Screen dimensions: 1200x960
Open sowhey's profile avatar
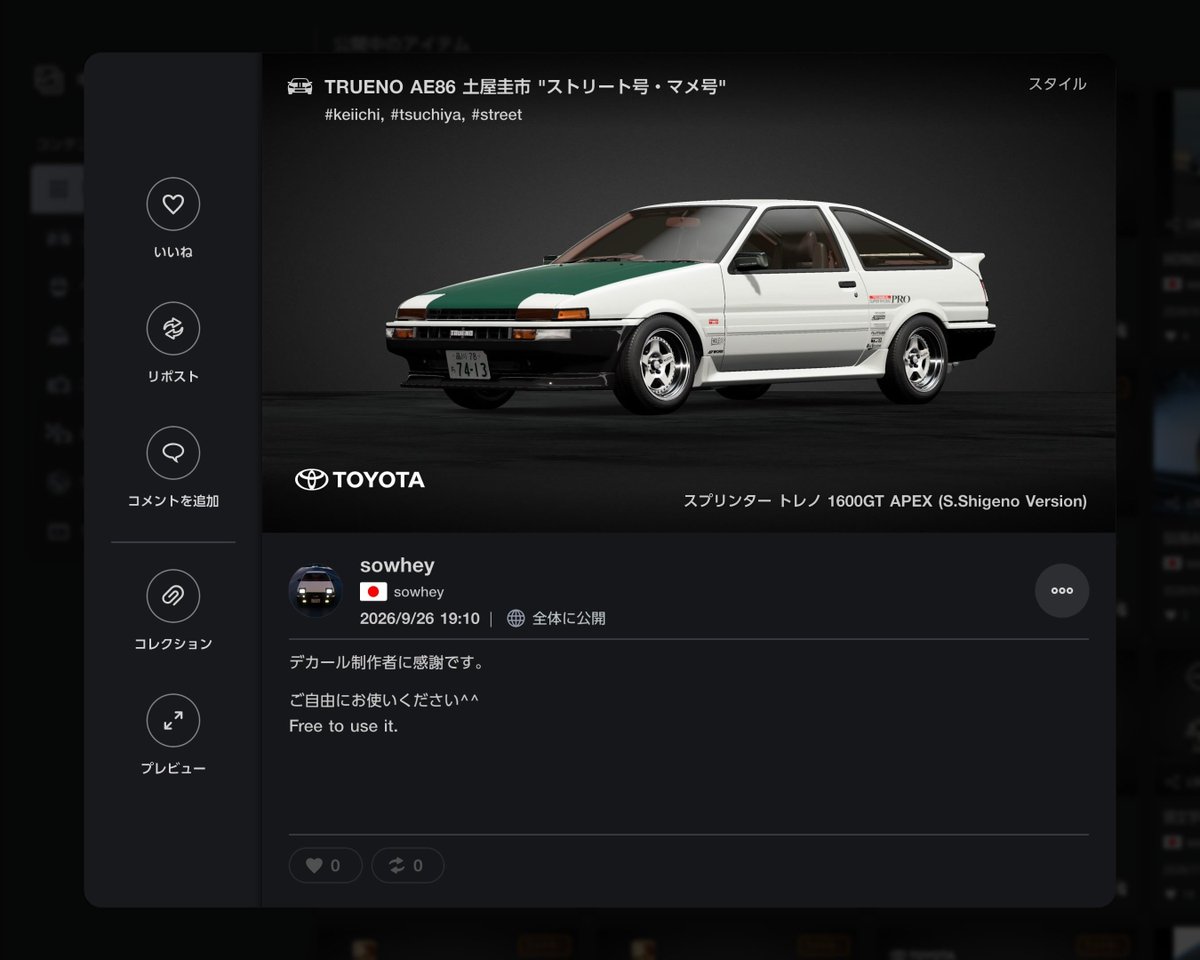coord(316,591)
